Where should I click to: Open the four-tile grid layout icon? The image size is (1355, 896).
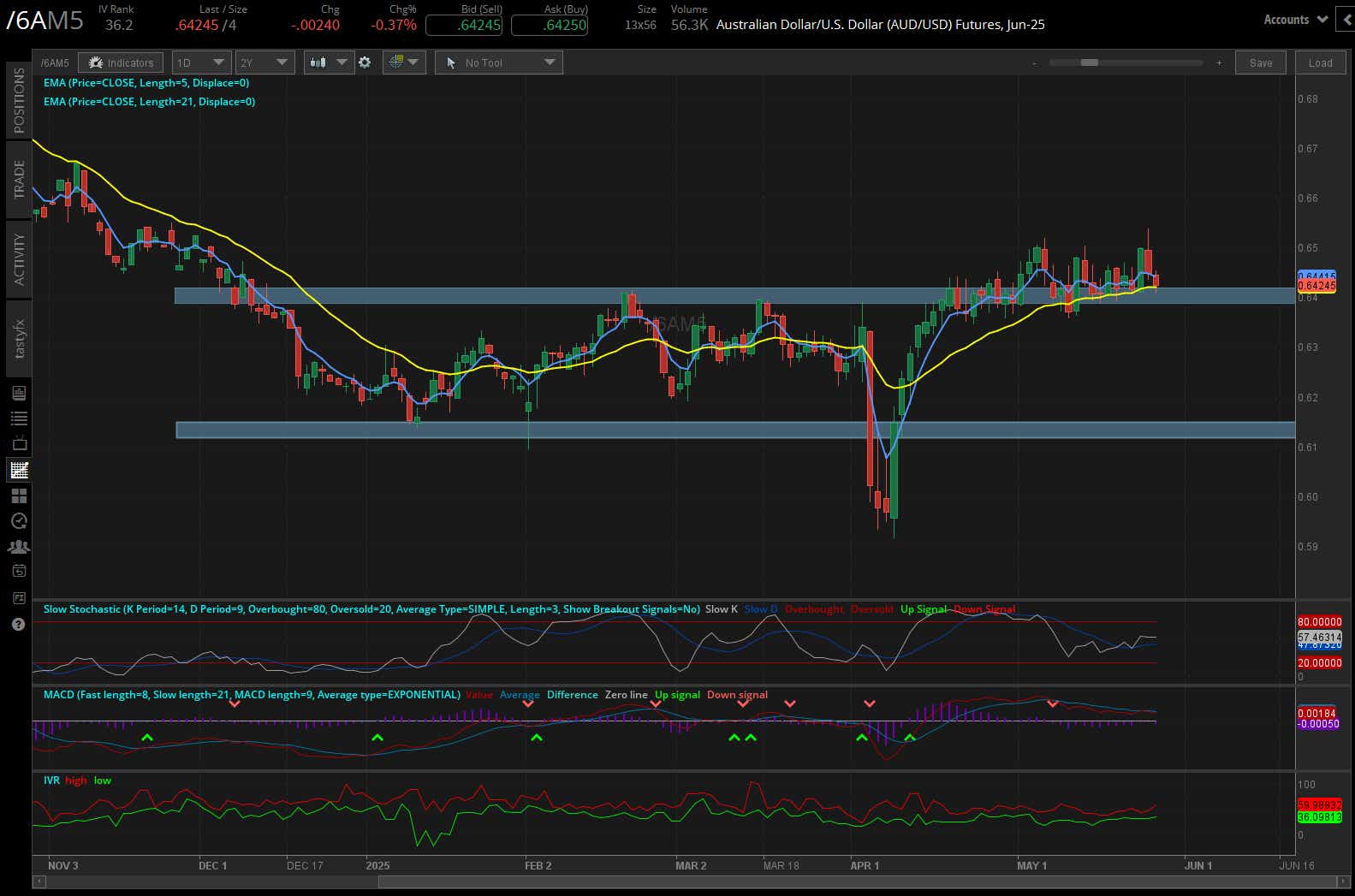click(x=19, y=495)
